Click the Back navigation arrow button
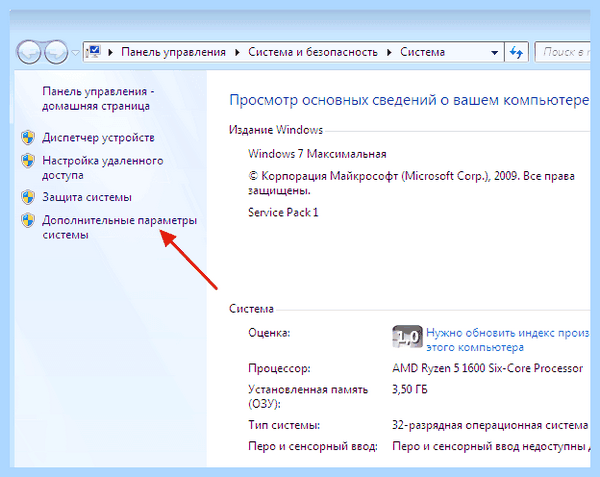This screenshot has width=600, height=477. coord(29,52)
